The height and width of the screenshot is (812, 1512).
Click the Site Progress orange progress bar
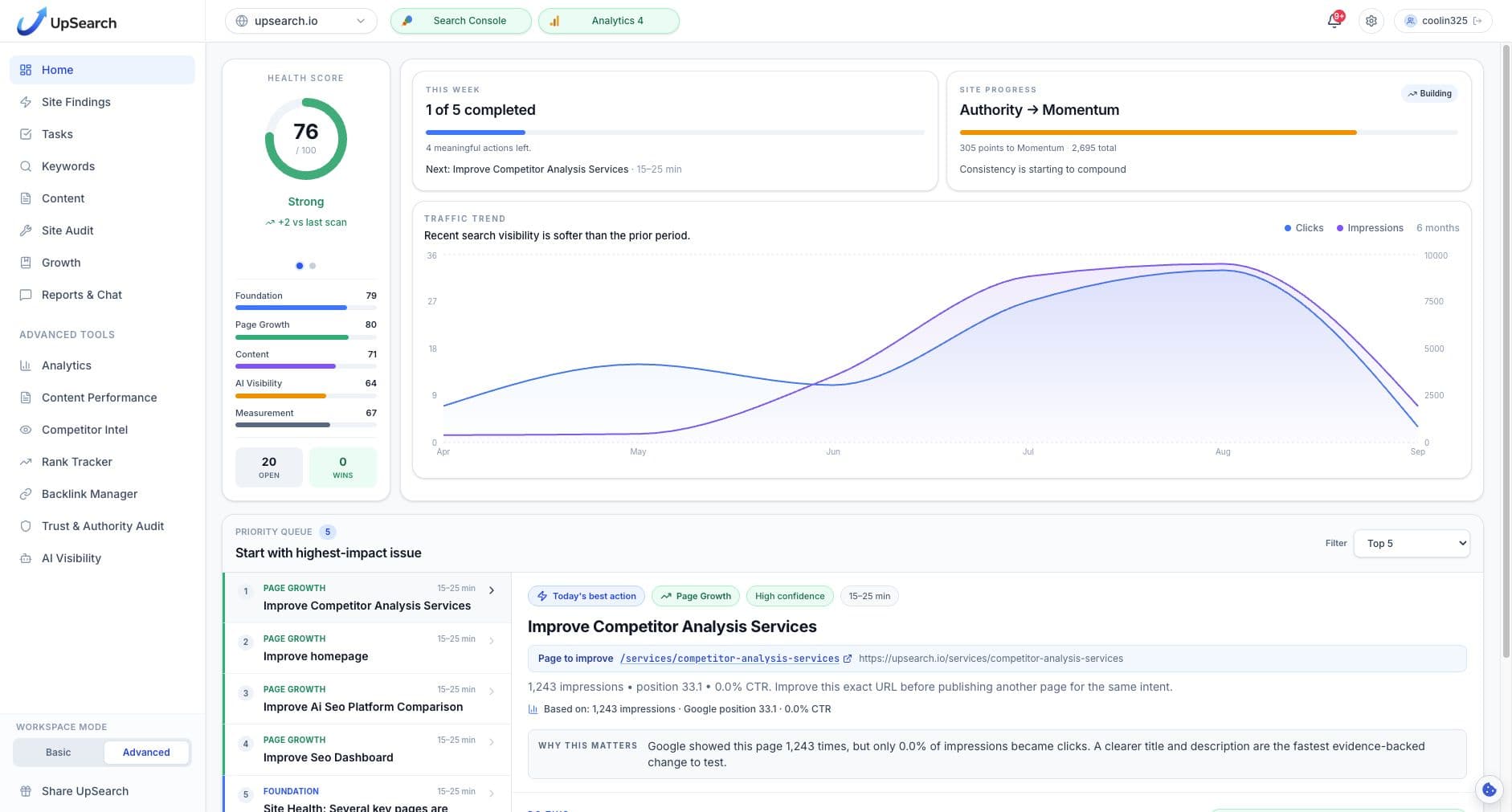coord(1158,133)
